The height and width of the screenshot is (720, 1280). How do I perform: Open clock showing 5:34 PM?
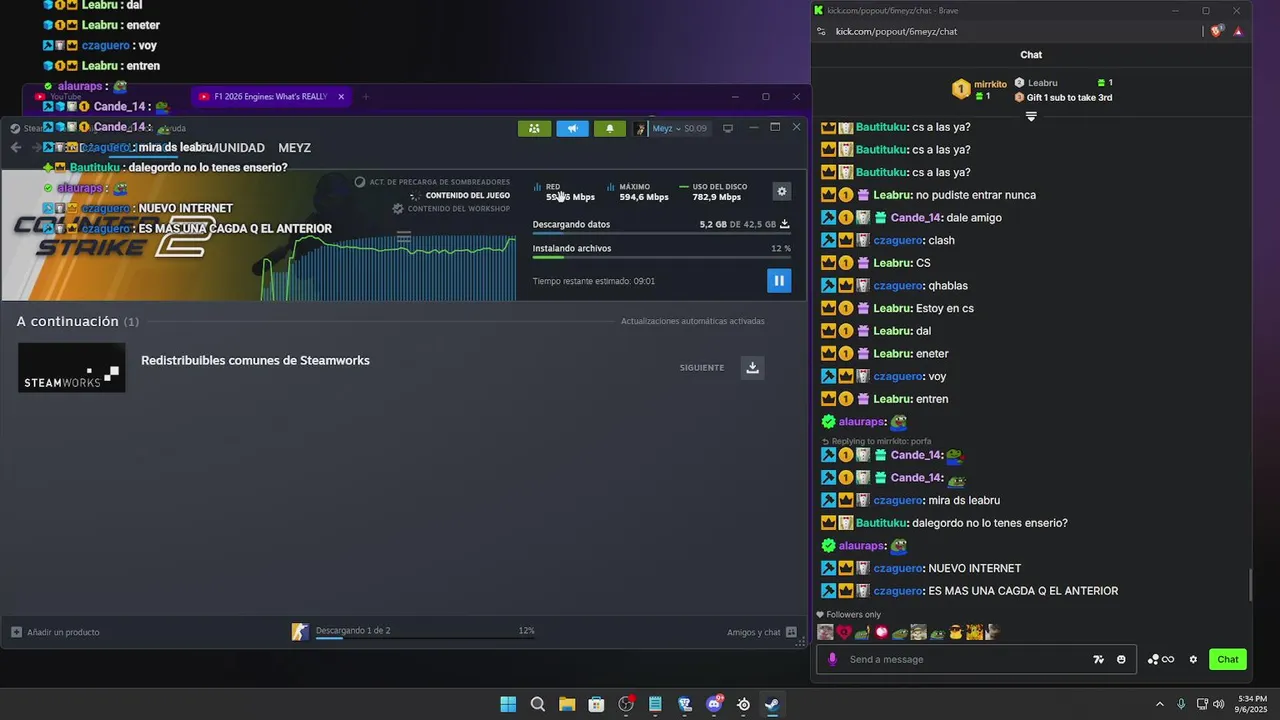click(1252, 704)
